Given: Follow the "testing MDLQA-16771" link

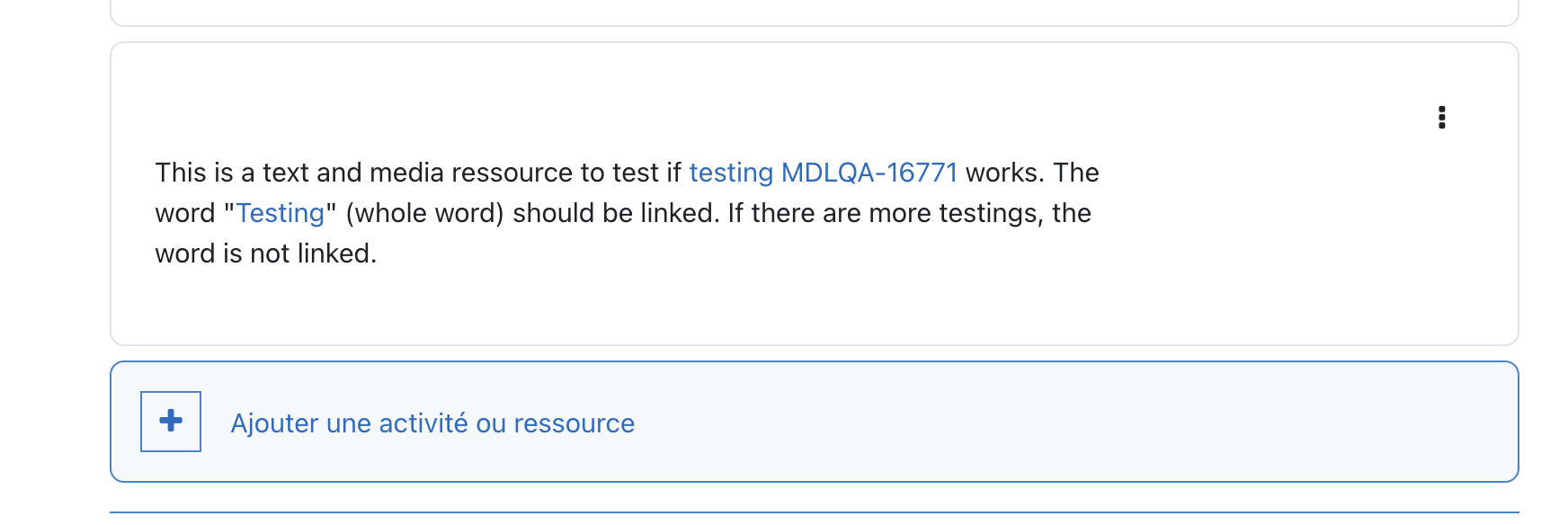Looking at the screenshot, I should coord(823,173).
